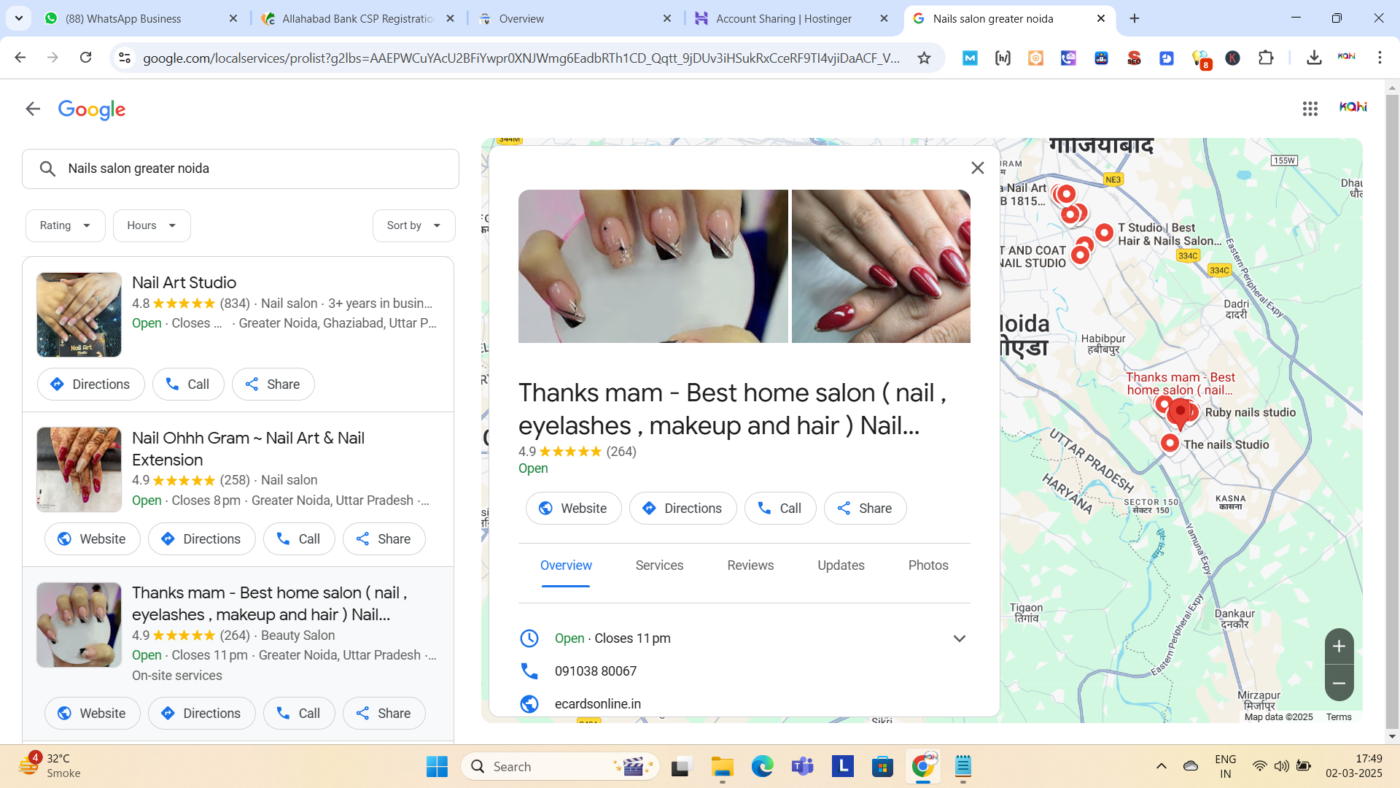
Task: Open Windows taskbar Search box
Action: 560,767
